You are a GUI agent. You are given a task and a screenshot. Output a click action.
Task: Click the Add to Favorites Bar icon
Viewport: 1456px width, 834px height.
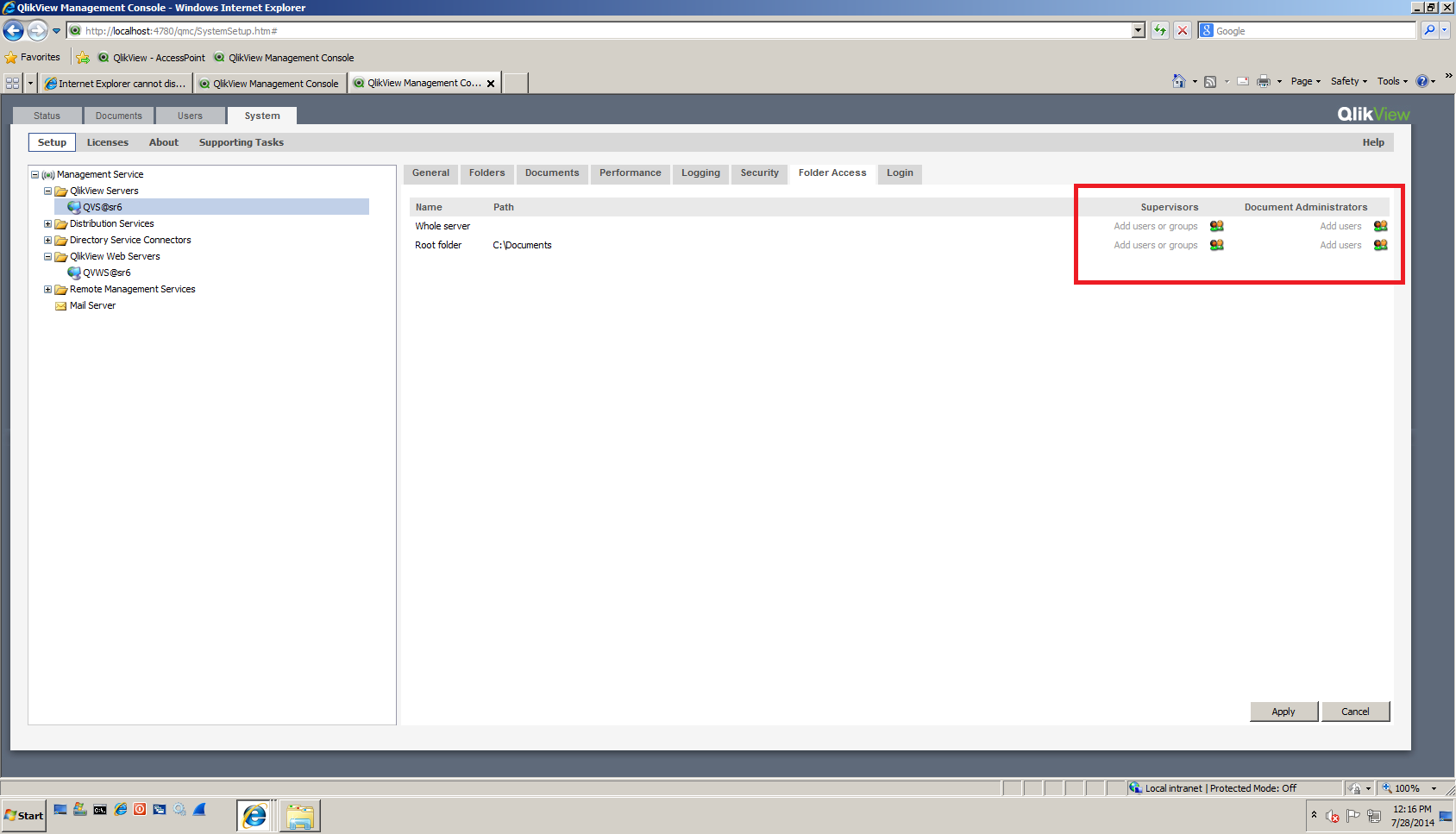(x=83, y=58)
